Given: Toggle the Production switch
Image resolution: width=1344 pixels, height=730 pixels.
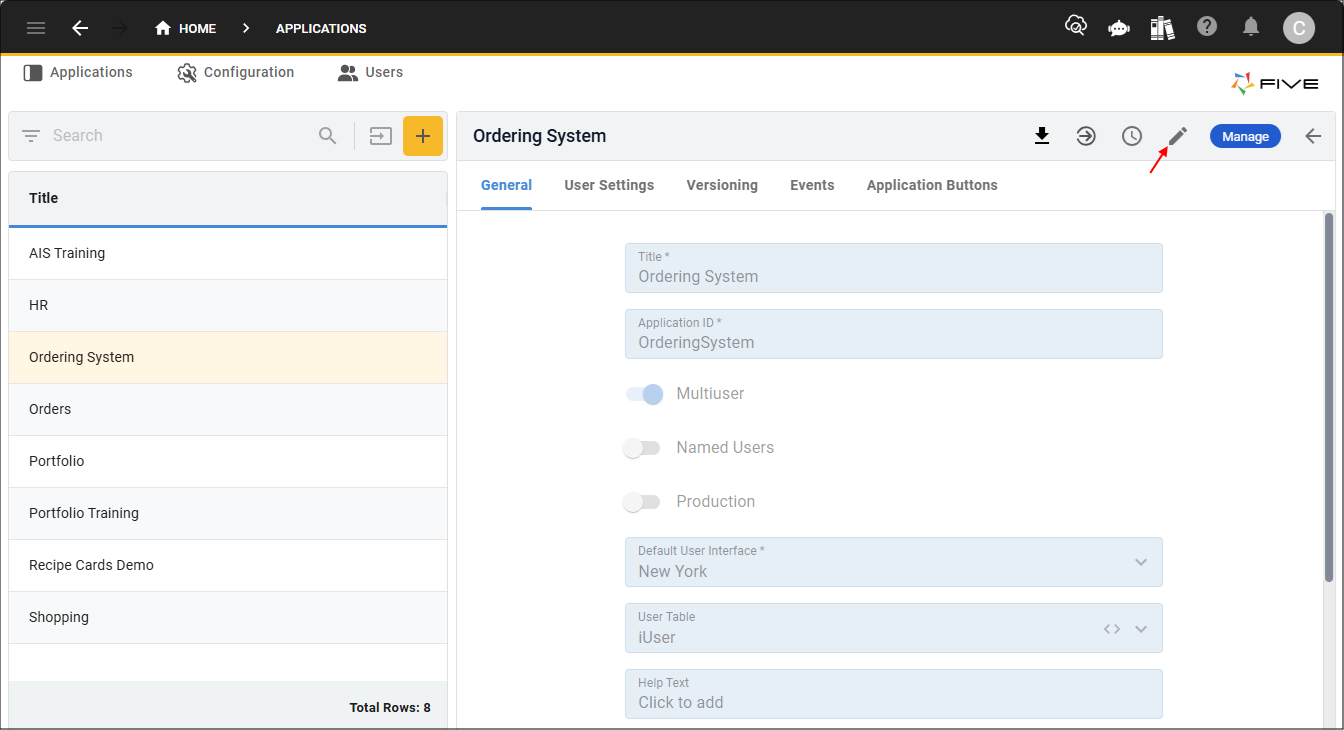Looking at the screenshot, I should click(642, 502).
